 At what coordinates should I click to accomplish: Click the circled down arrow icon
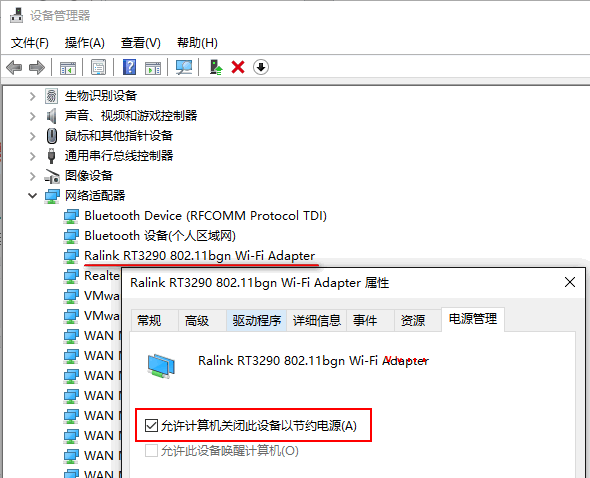coord(261,68)
